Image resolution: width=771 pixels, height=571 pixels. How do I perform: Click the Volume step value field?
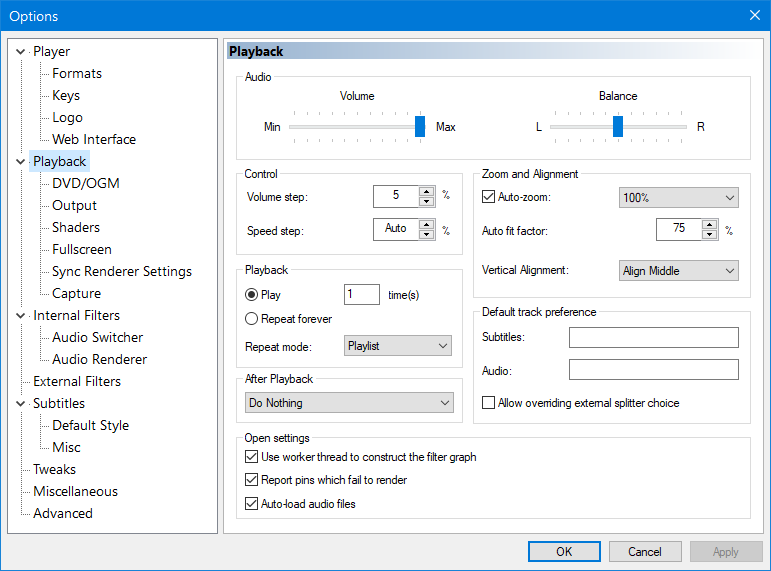(x=396, y=196)
